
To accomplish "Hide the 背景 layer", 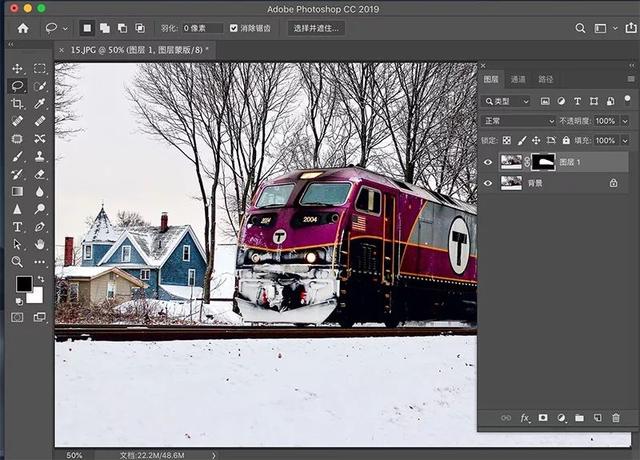I will click(488, 183).
